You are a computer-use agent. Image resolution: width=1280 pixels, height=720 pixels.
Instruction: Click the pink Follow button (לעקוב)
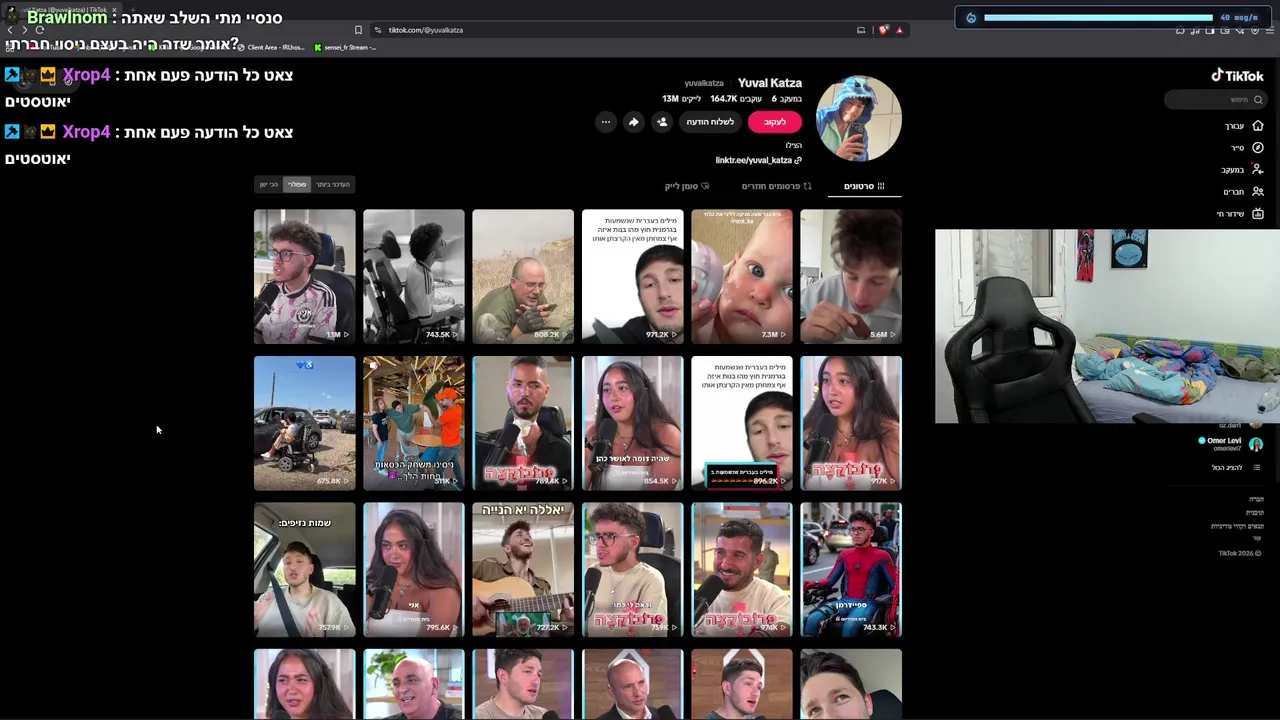click(775, 122)
